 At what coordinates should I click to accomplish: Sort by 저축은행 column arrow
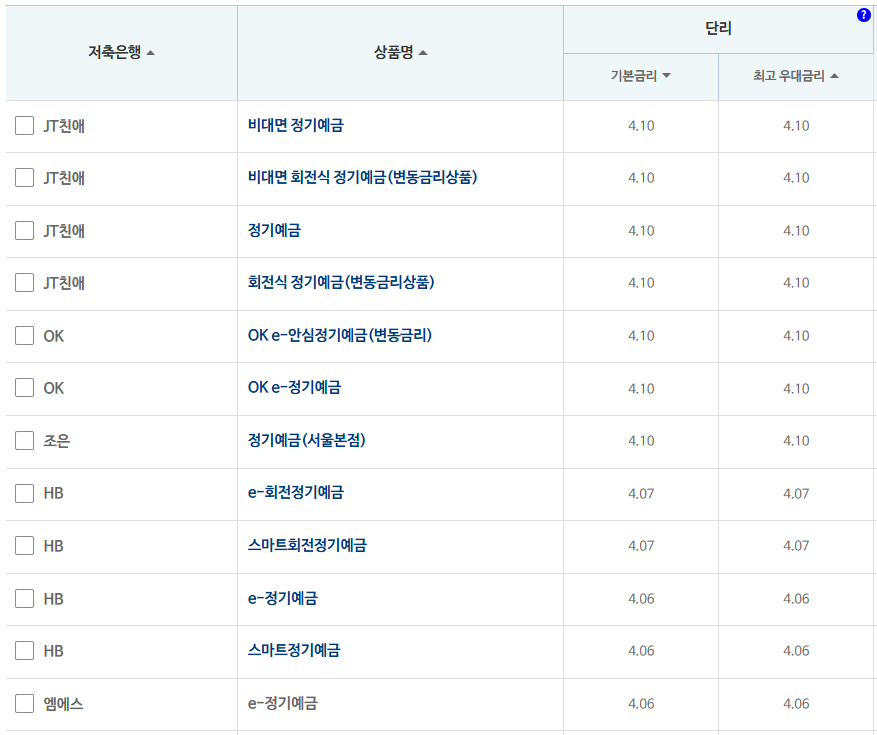(150, 53)
